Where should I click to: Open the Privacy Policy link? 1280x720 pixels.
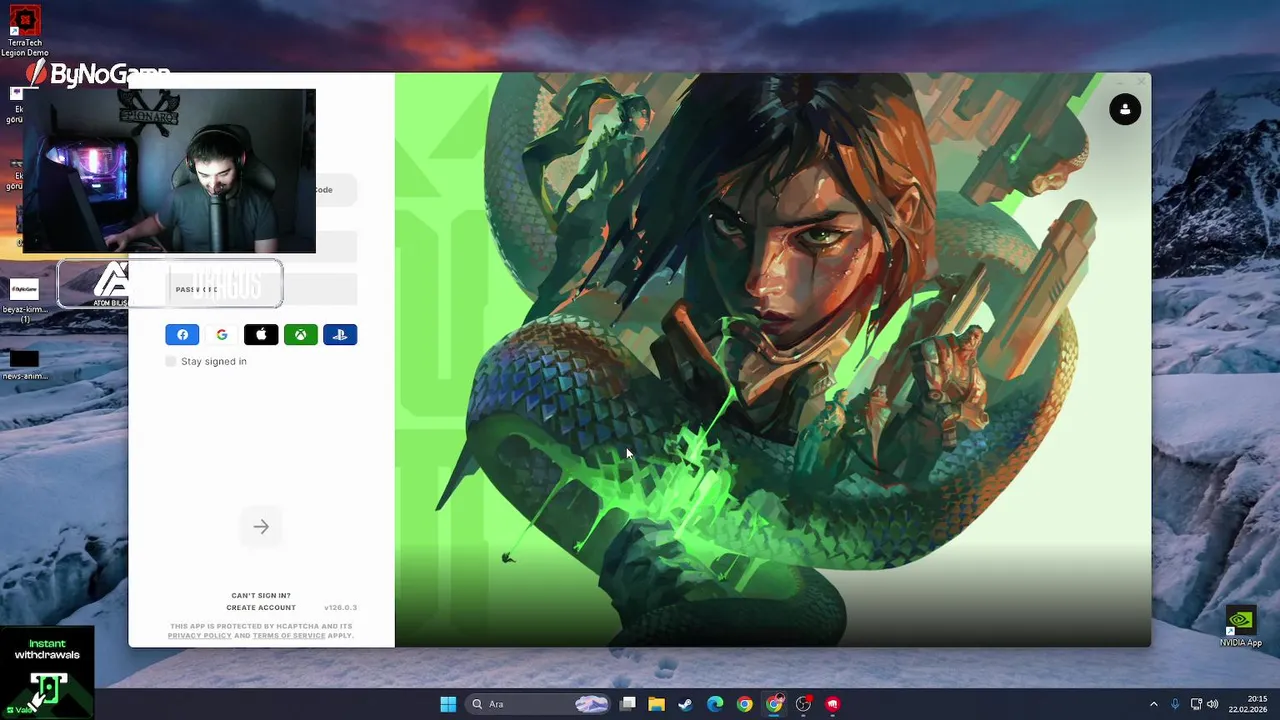pyautogui.click(x=199, y=635)
